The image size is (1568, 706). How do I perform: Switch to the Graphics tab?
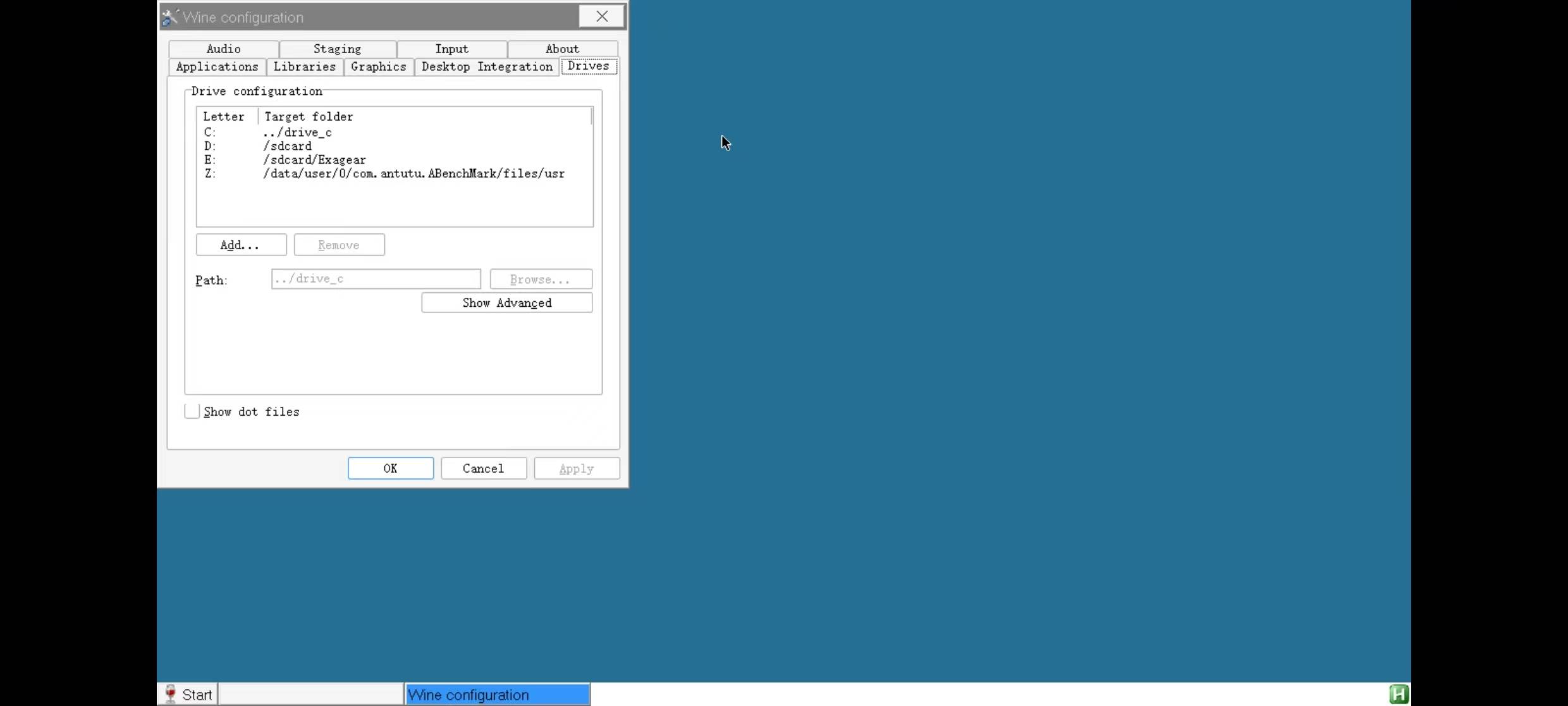pyautogui.click(x=378, y=67)
